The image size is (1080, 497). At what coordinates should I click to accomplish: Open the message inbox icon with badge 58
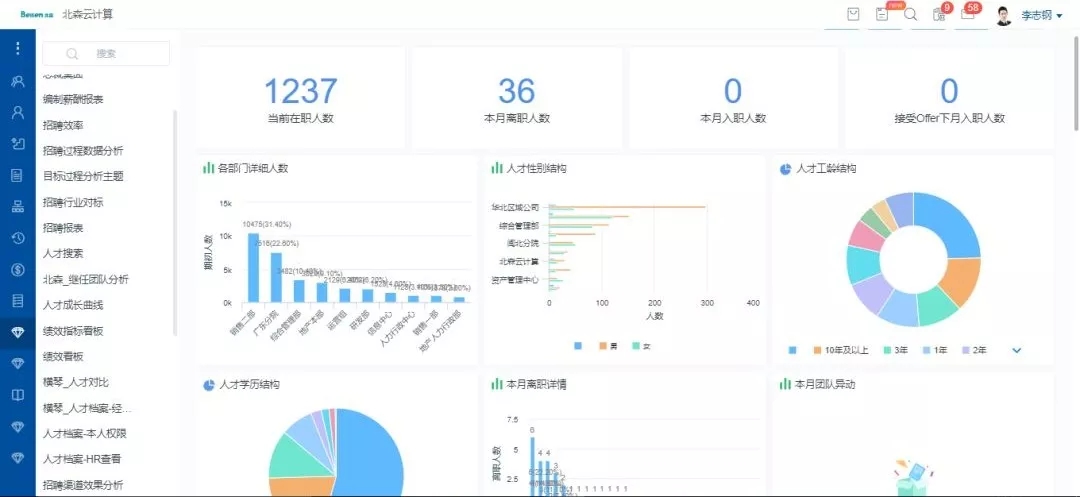click(x=967, y=14)
